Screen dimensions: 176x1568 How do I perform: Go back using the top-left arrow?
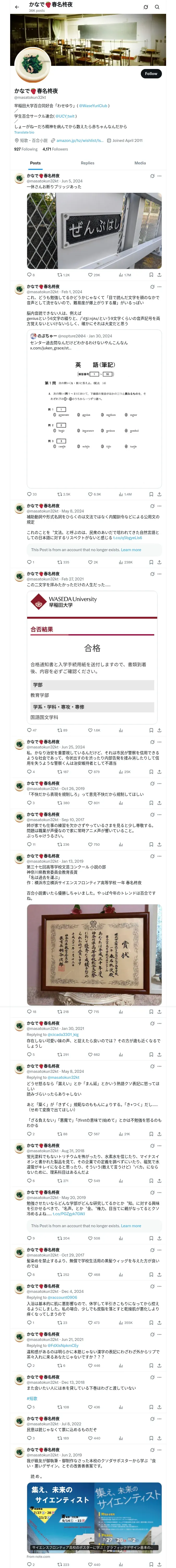(17, 7)
